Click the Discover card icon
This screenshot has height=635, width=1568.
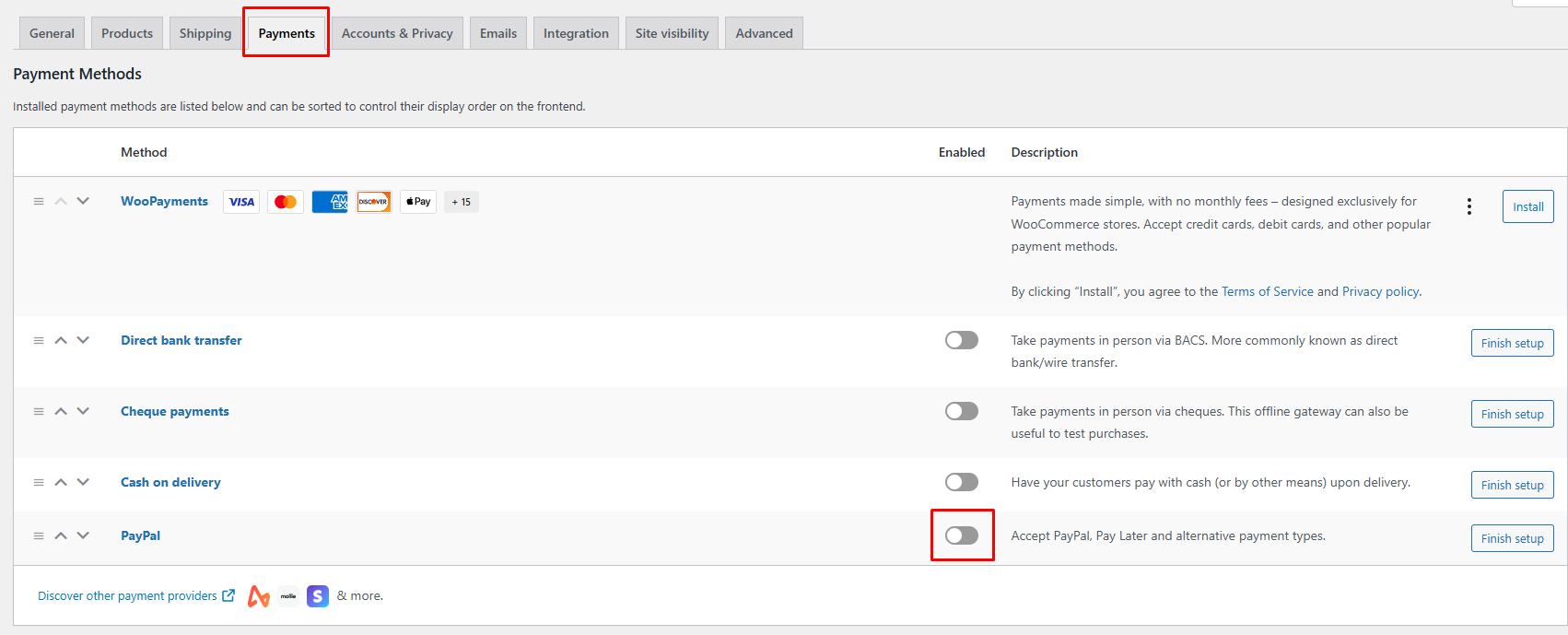pos(374,202)
